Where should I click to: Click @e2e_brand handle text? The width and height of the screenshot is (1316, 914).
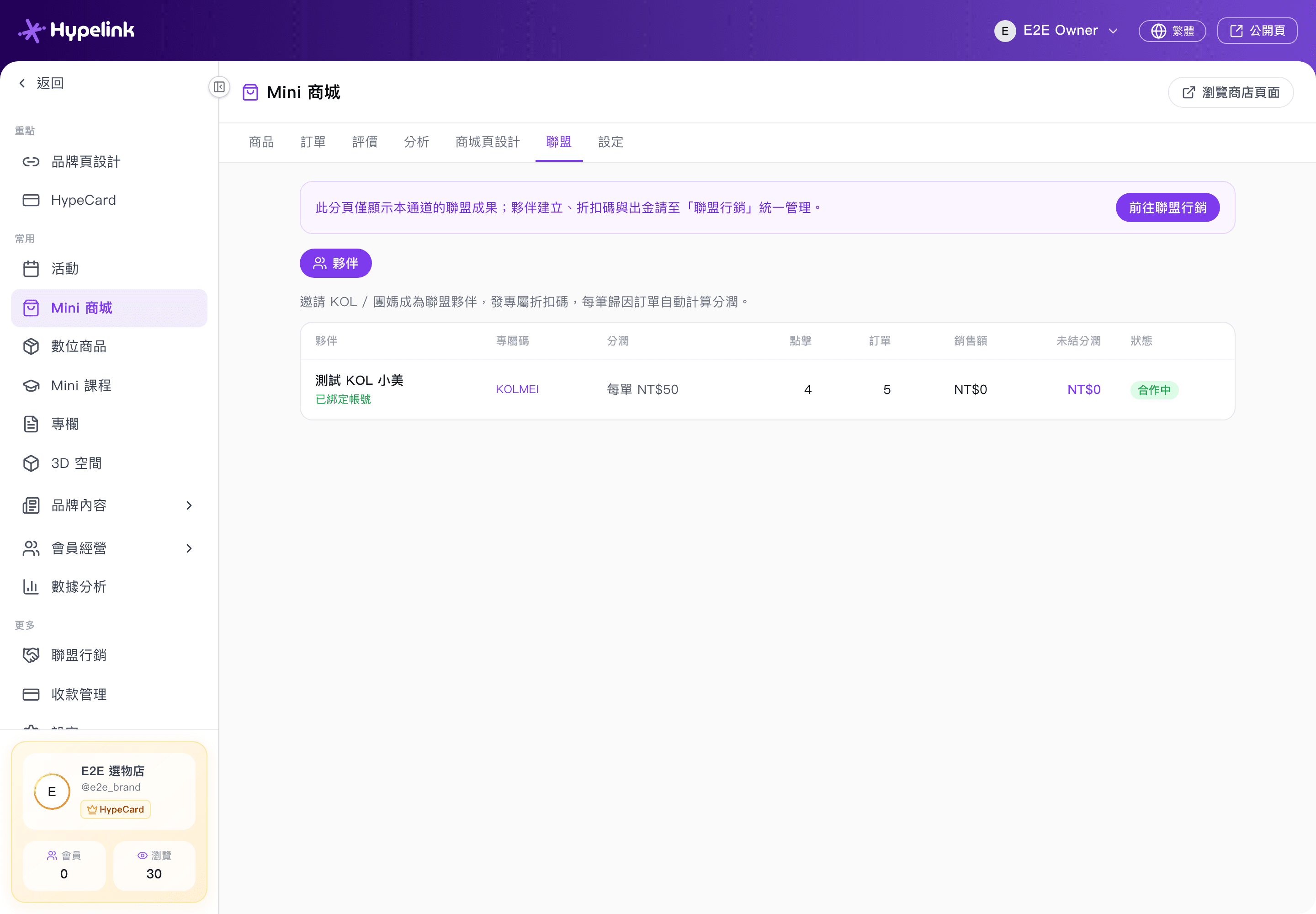point(111,787)
